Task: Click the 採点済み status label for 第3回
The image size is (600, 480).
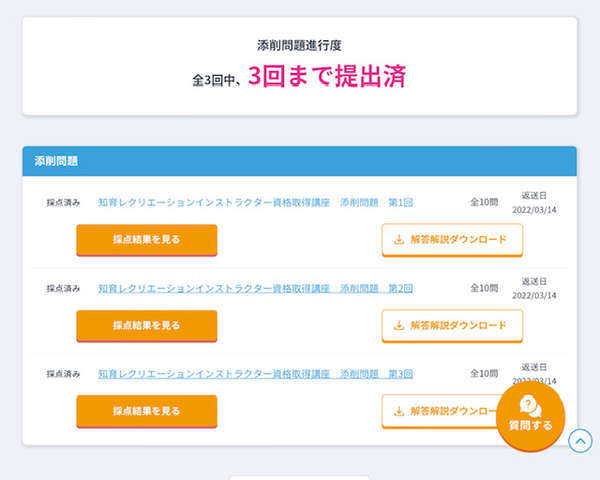Action: coord(63,374)
